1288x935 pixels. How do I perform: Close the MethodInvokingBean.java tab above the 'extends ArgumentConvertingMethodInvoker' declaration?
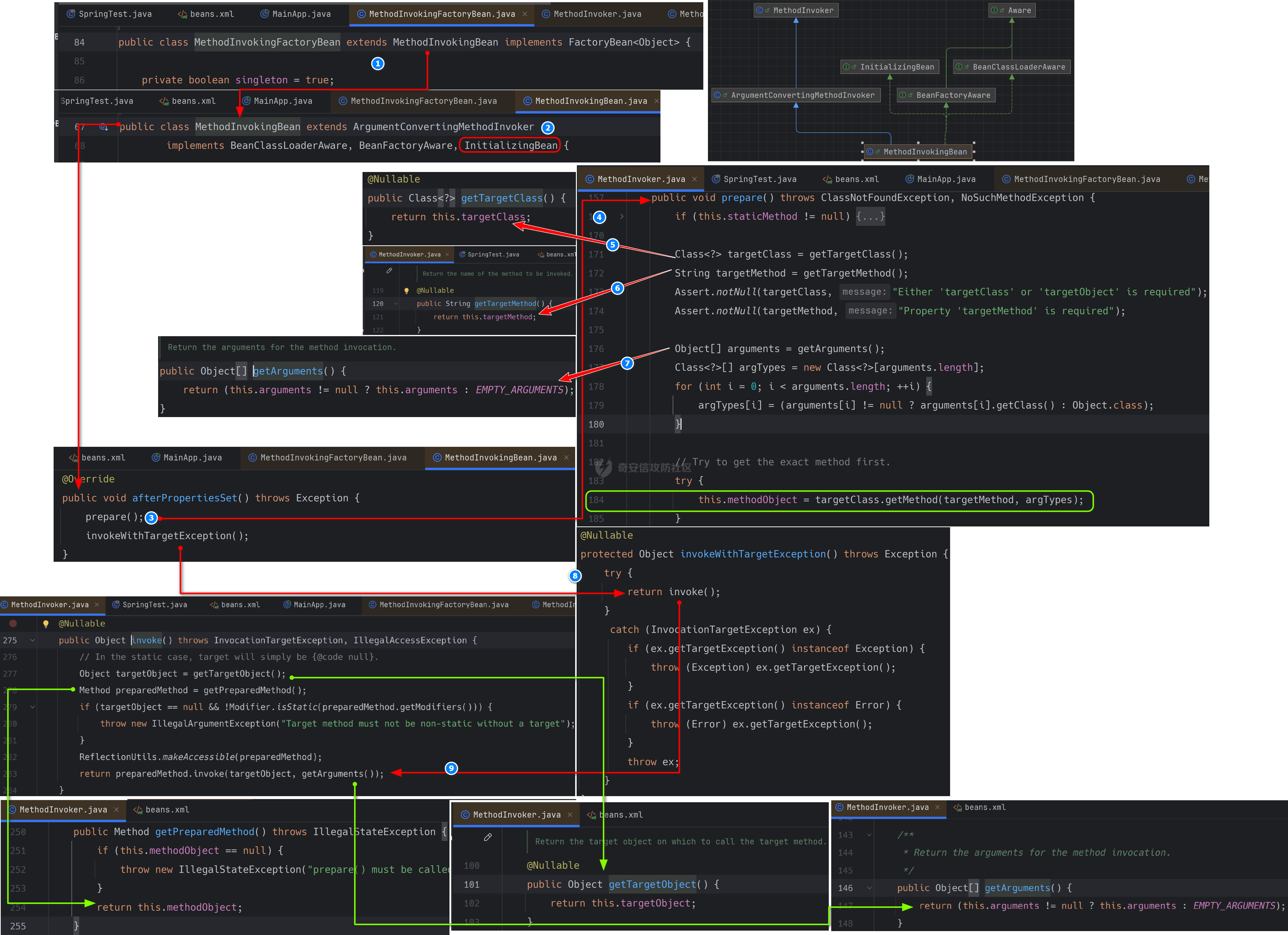click(x=657, y=101)
